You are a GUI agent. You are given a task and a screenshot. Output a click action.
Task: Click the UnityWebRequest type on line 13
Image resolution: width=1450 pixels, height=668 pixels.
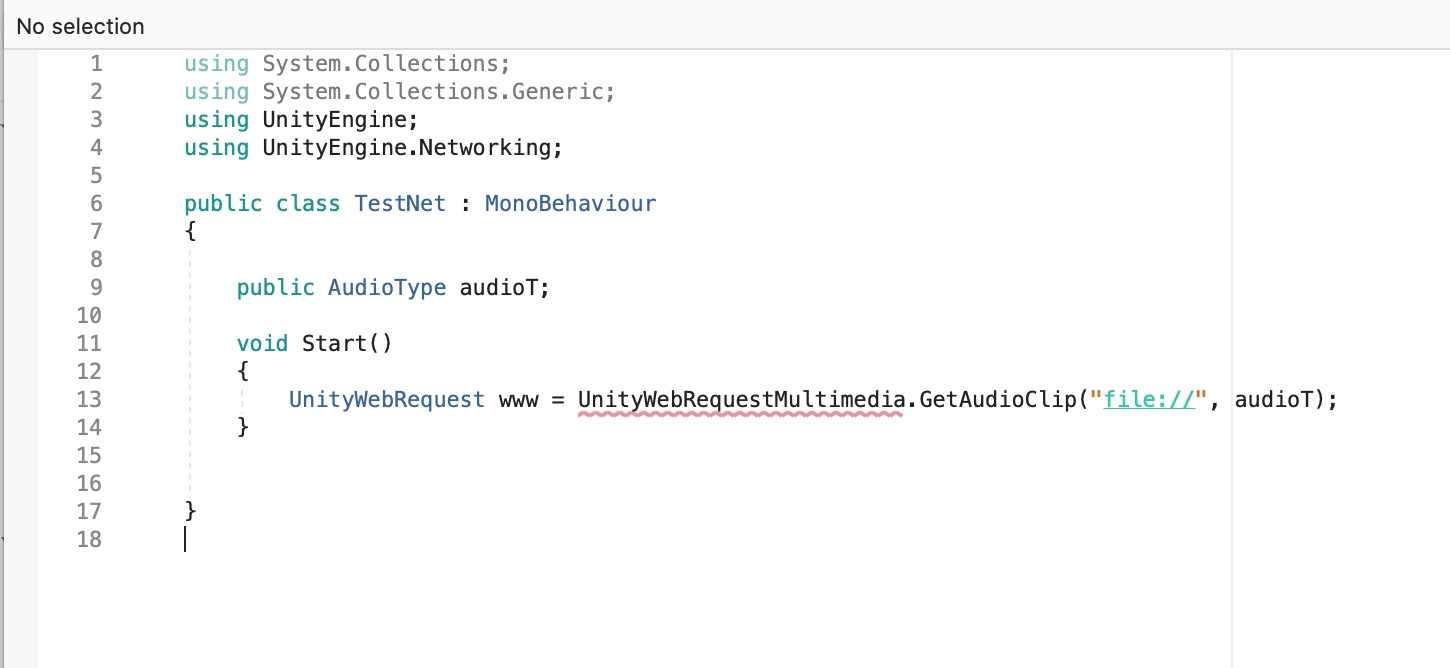pyautogui.click(x=387, y=400)
